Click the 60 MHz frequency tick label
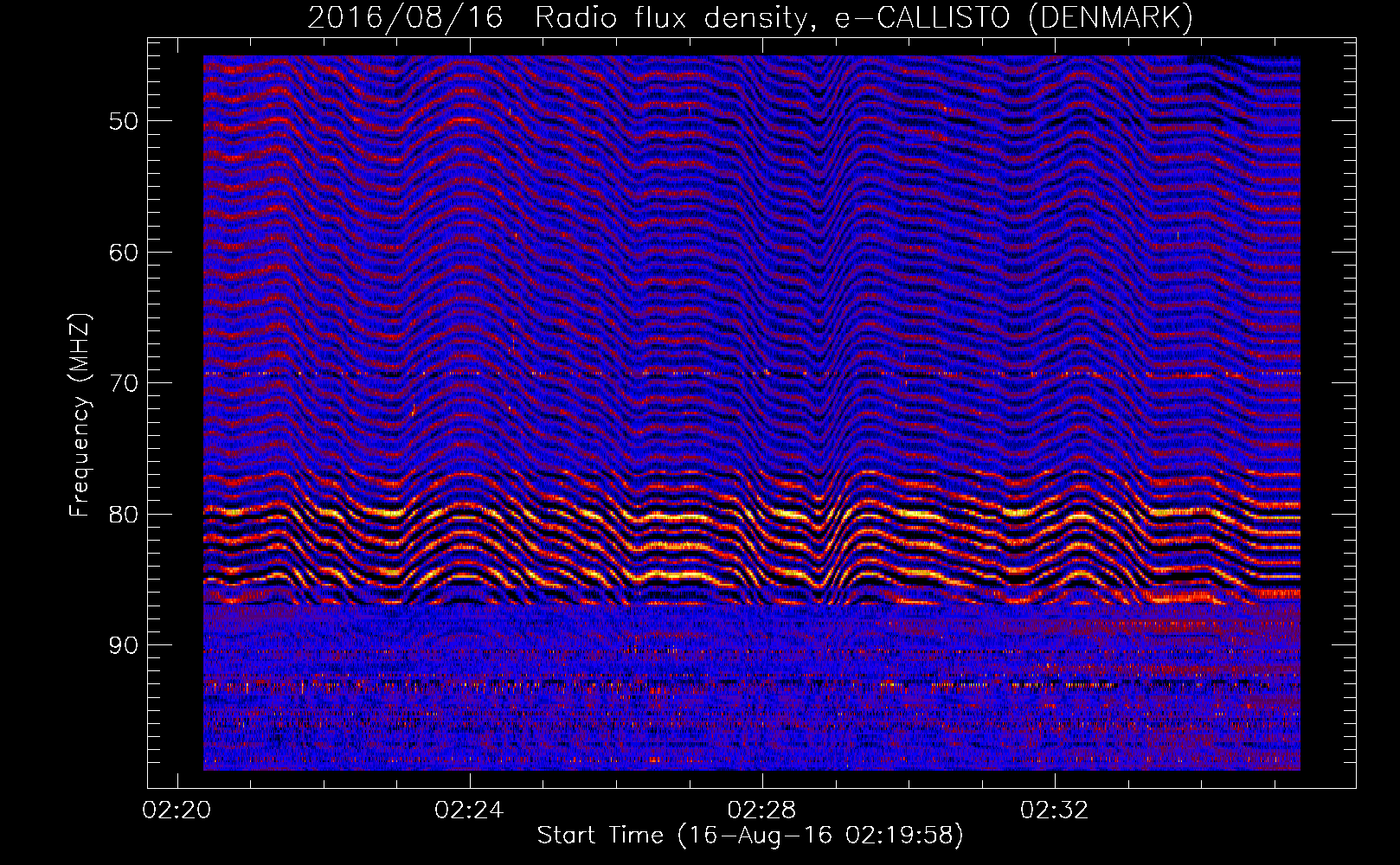This screenshot has width=1400, height=865. click(x=123, y=253)
